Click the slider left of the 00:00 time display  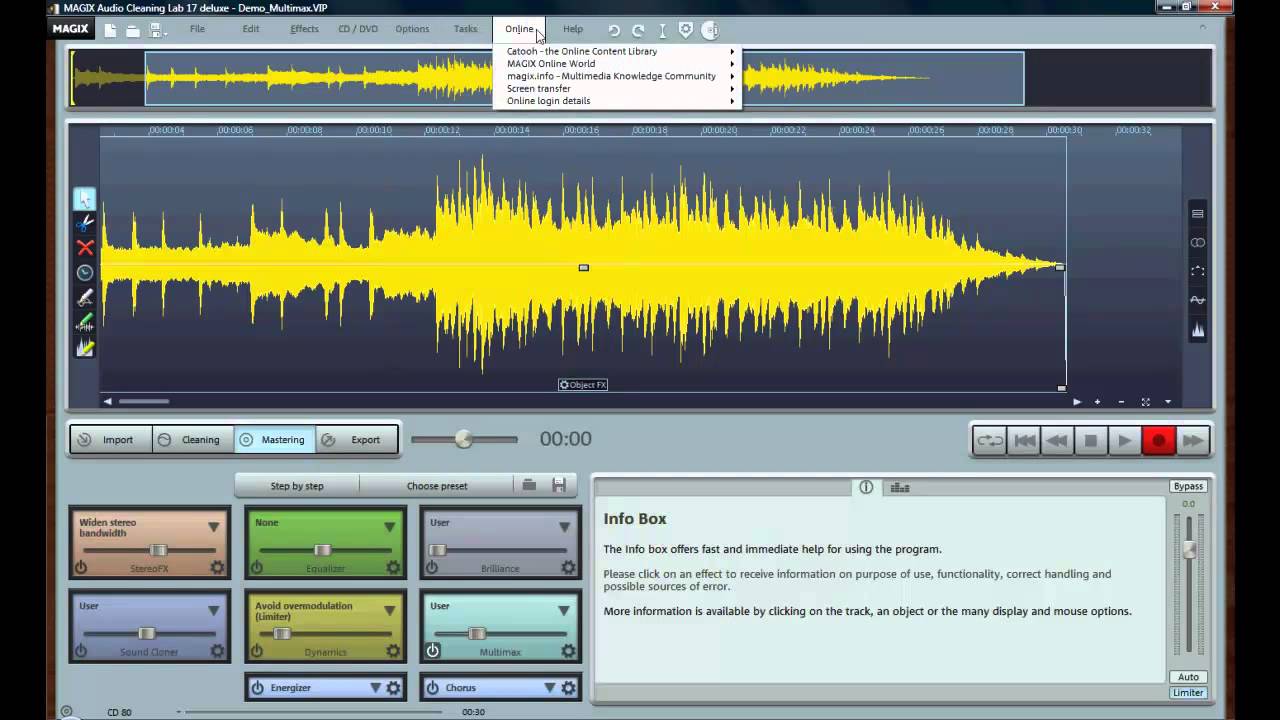tap(464, 439)
